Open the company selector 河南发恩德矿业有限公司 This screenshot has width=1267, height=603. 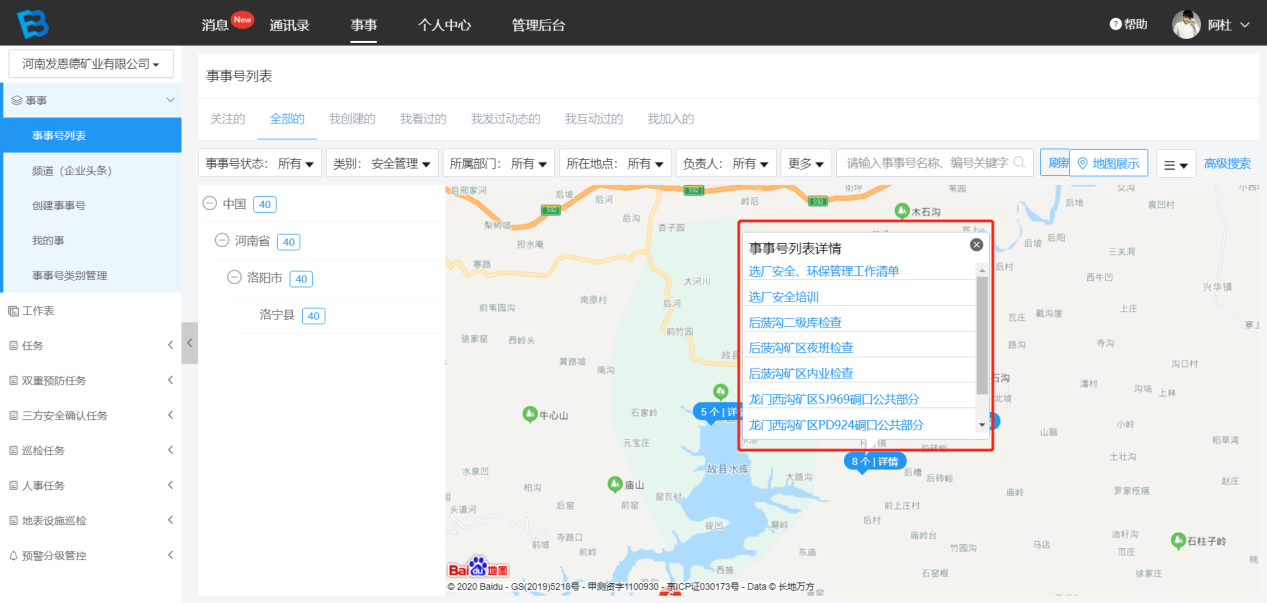pyautogui.click(x=91, y=64)
